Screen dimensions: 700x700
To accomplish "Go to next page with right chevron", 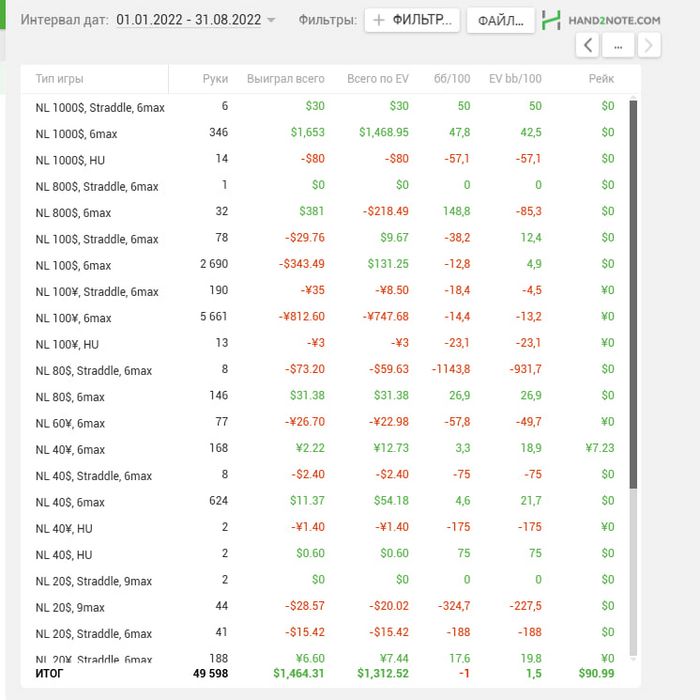I will point(649,45).
